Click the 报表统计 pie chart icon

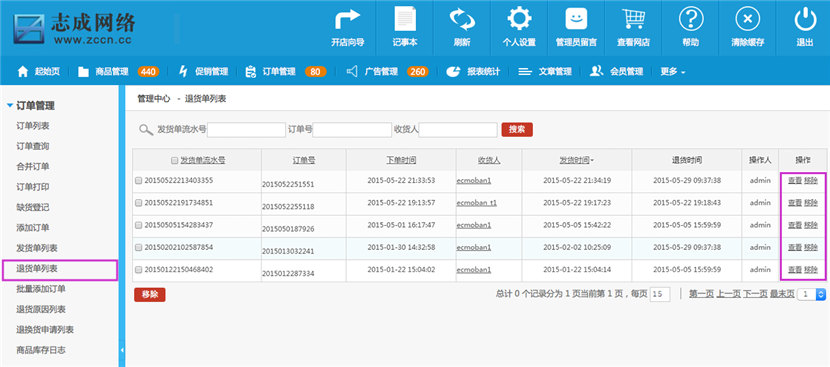coord(453,71)
